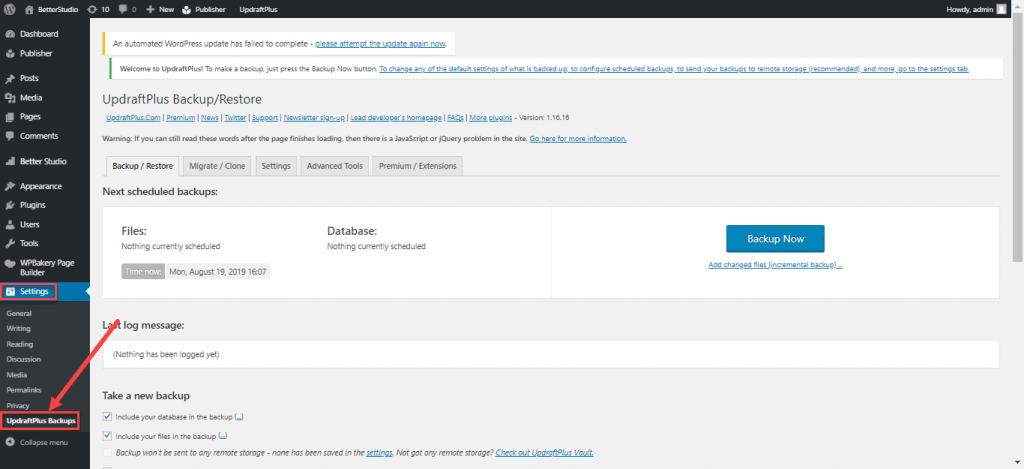
Task: Click the BetterStudio home icon
Action: (x=29, y=10)
